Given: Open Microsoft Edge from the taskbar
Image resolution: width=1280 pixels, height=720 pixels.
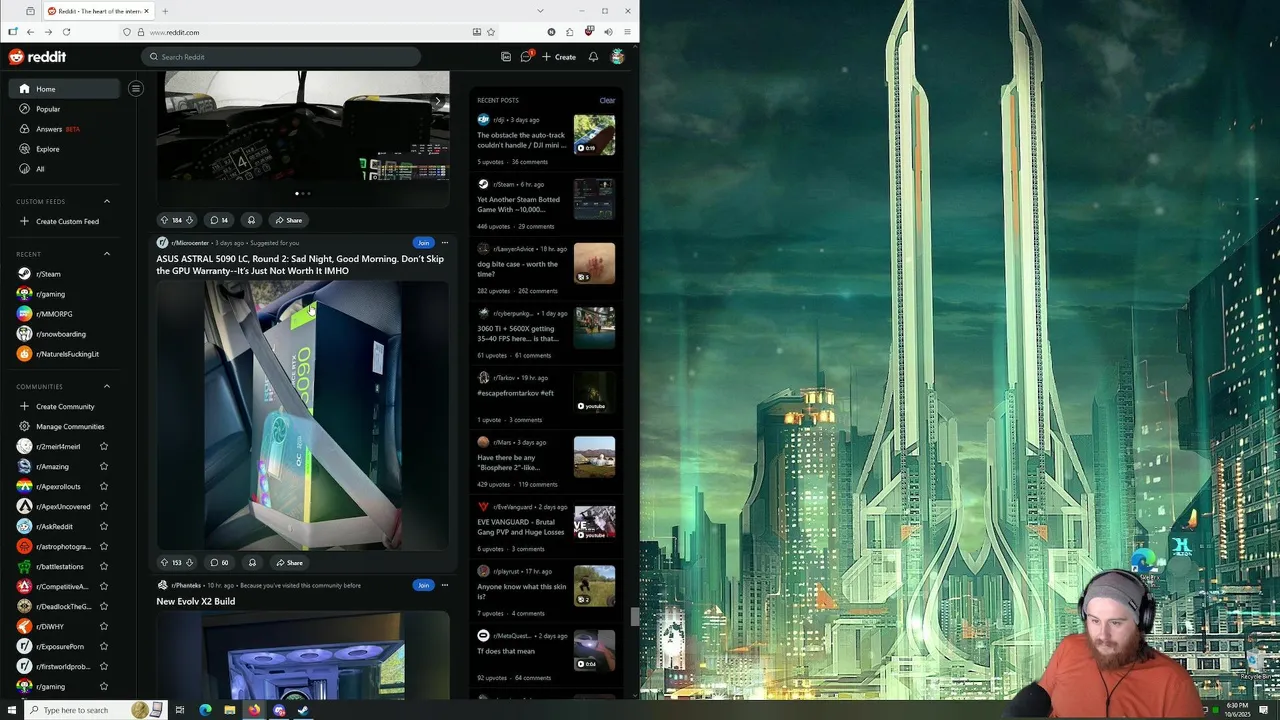Looking at the screenshot, I should pyautogui.click(x=205, y=710).
